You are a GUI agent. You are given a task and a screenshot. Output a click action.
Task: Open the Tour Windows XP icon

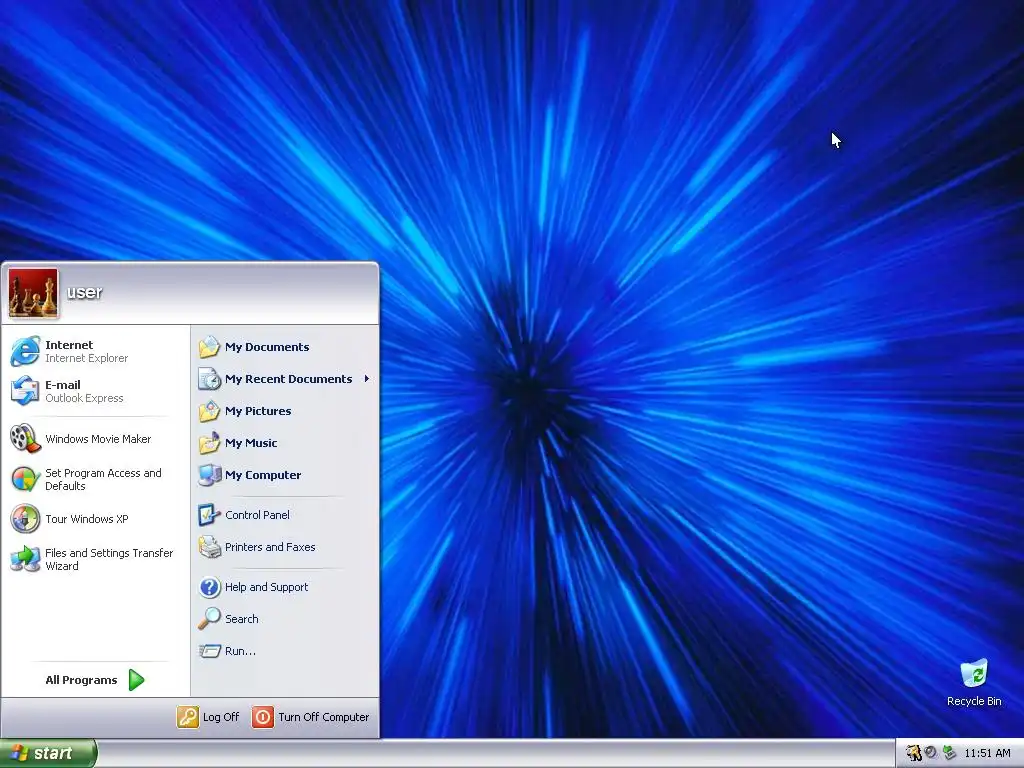point(25,519)
